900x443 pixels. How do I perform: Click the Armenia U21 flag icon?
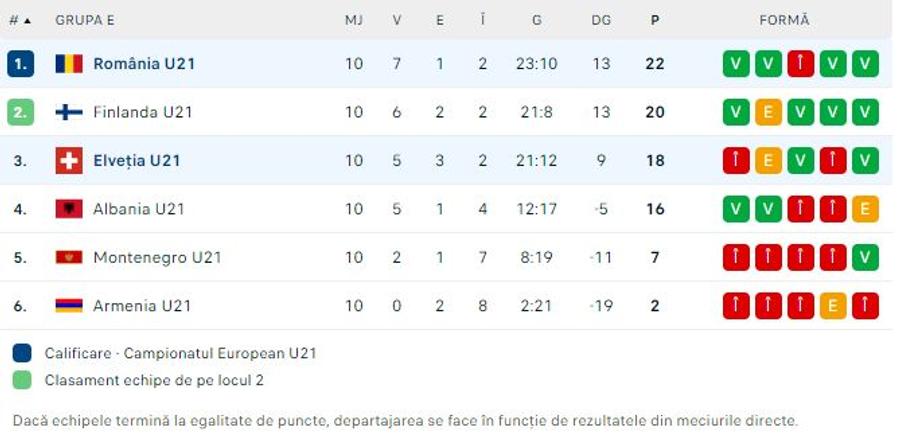tap(69, 305)
